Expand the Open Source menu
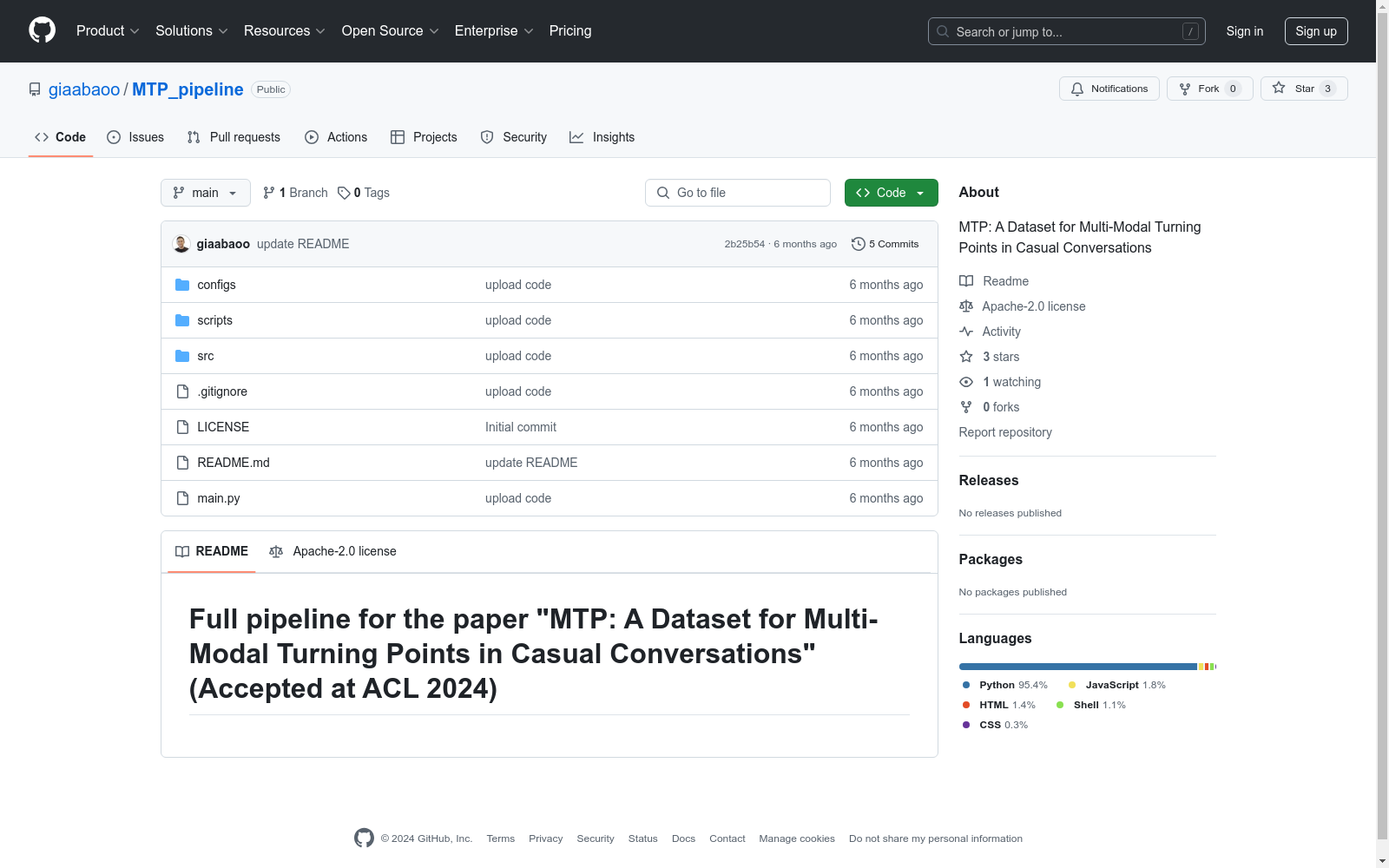1389x868 pixels. [x=391, y=31]
